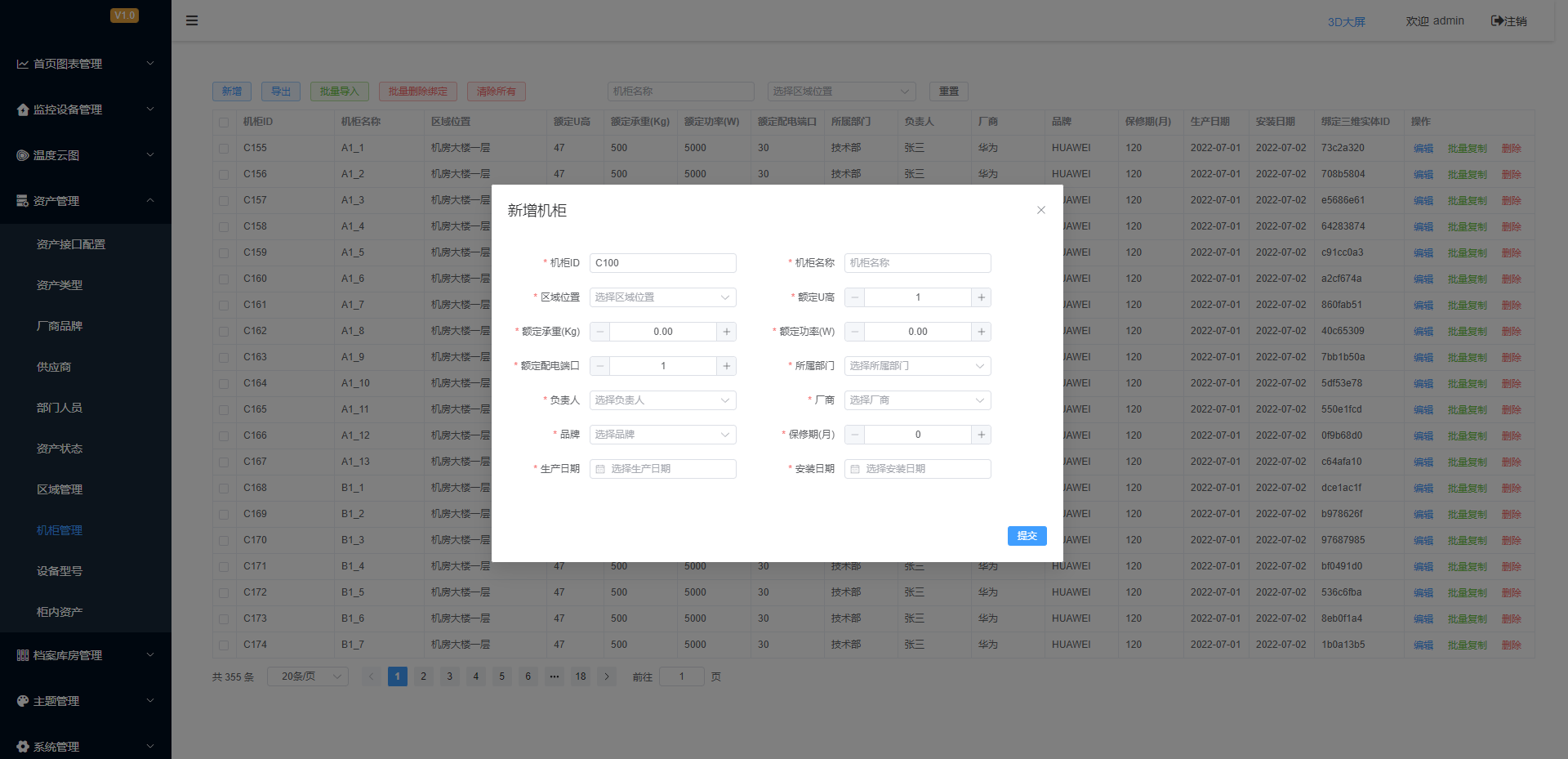Toggle select-all checkbox in table header
The image size is (1568, 759).
point(224,123)
